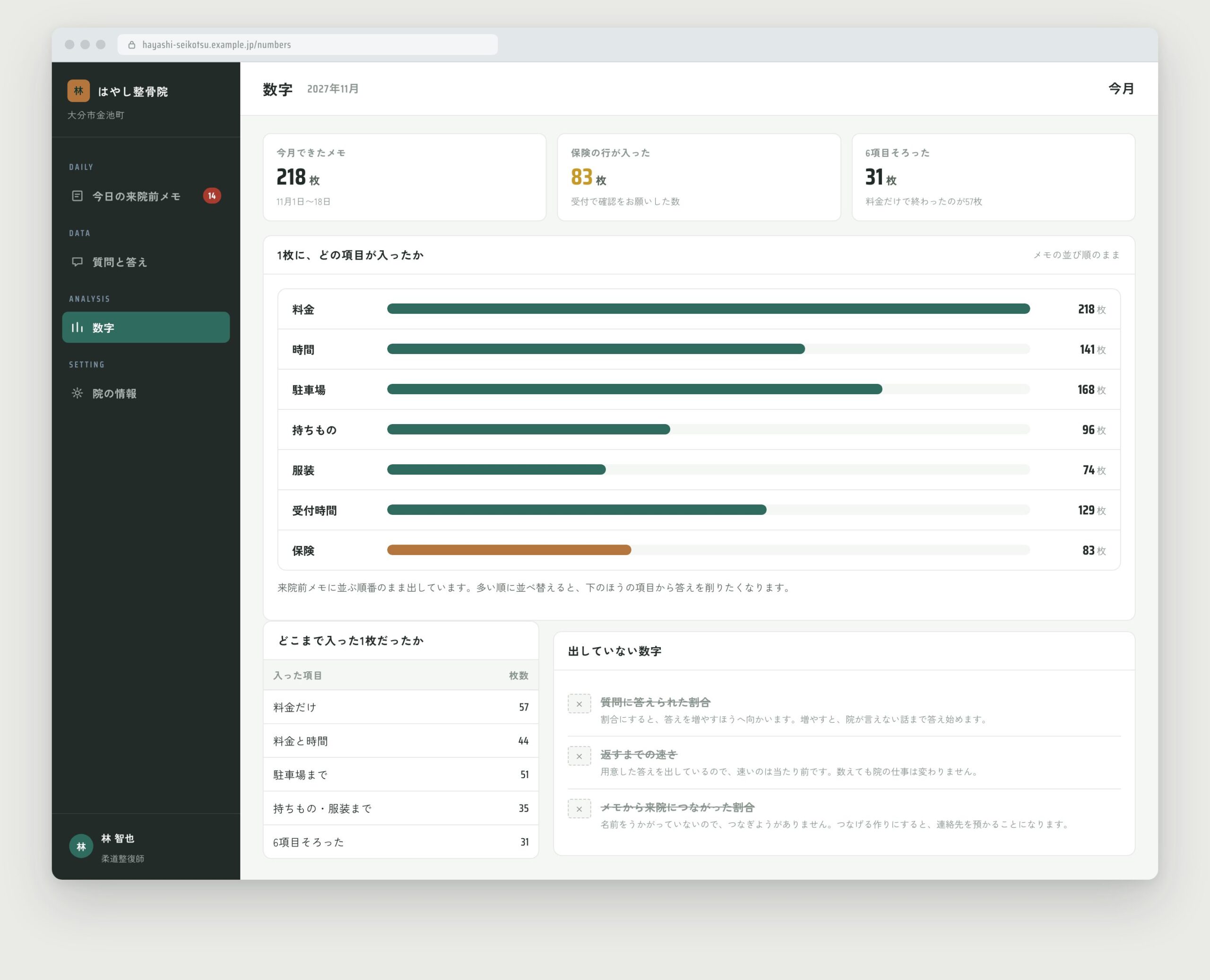Viewport: 1210px width, 980px height.
Task: Click the 出していない数字 panel heading
Action: [614, 651]
